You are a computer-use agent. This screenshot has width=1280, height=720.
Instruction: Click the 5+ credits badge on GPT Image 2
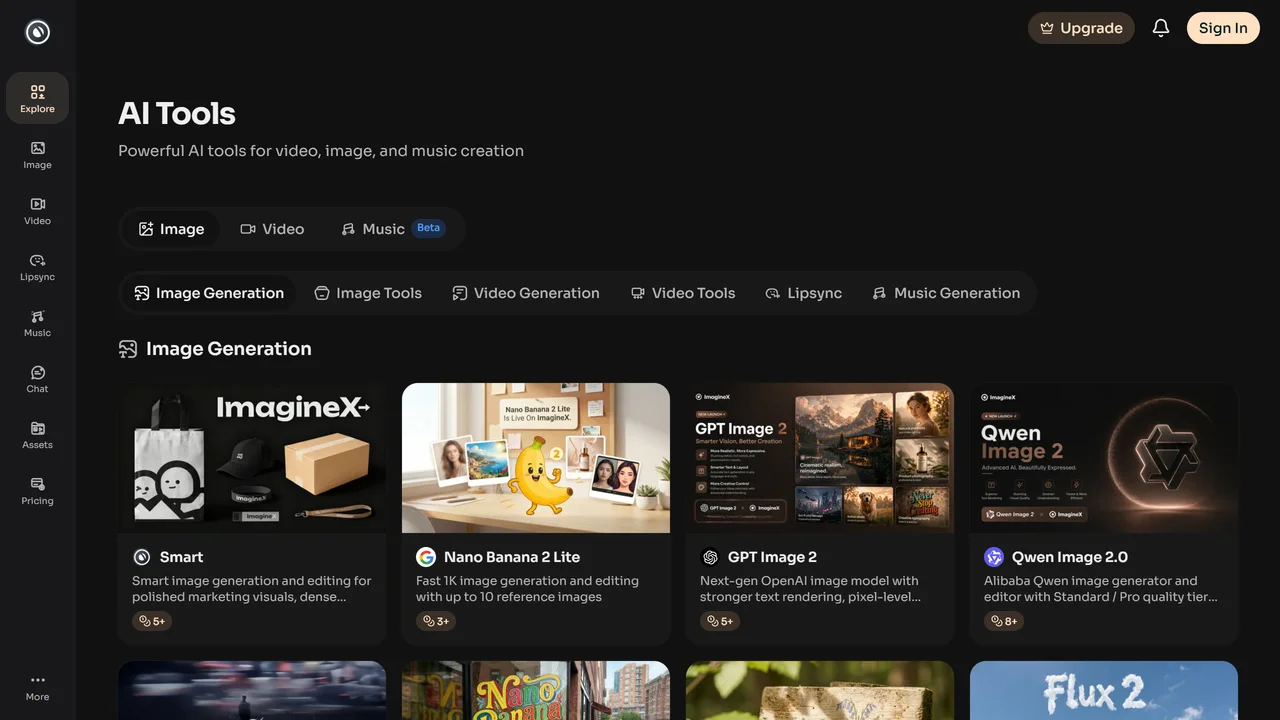pyautogui.click(x=720, y=621)
